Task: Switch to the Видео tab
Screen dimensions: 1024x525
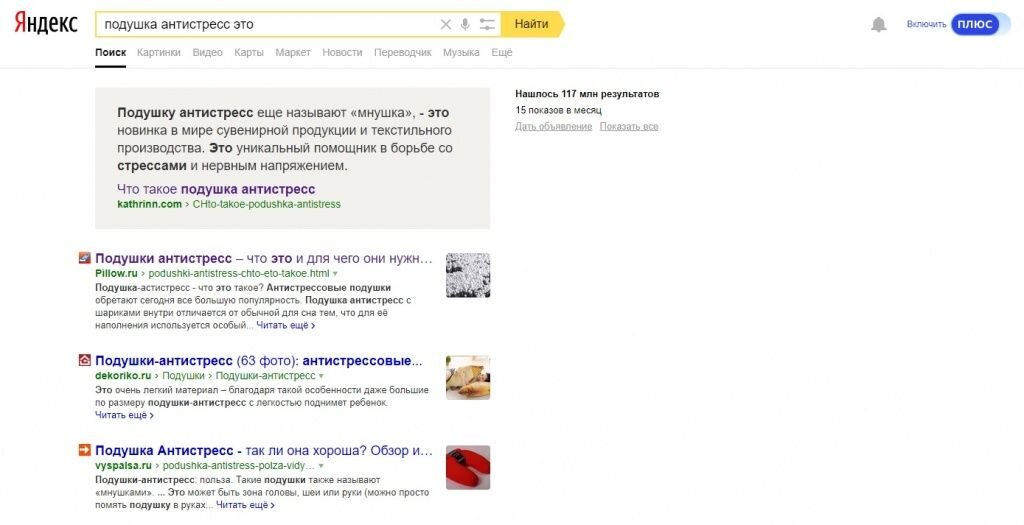Action: tap(208, 52)
